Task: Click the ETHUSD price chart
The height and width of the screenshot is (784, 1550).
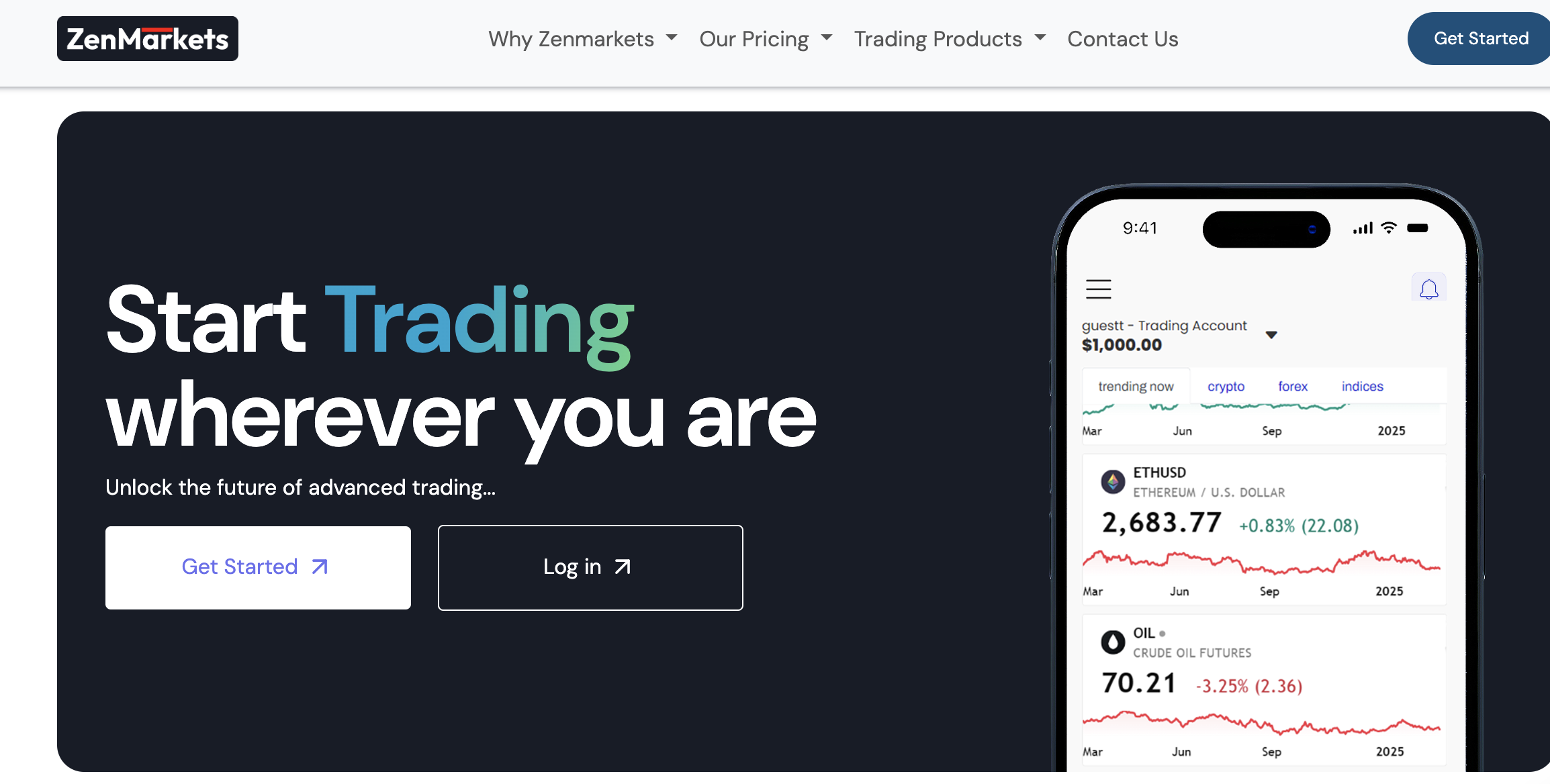Action: coord(1261,562)
